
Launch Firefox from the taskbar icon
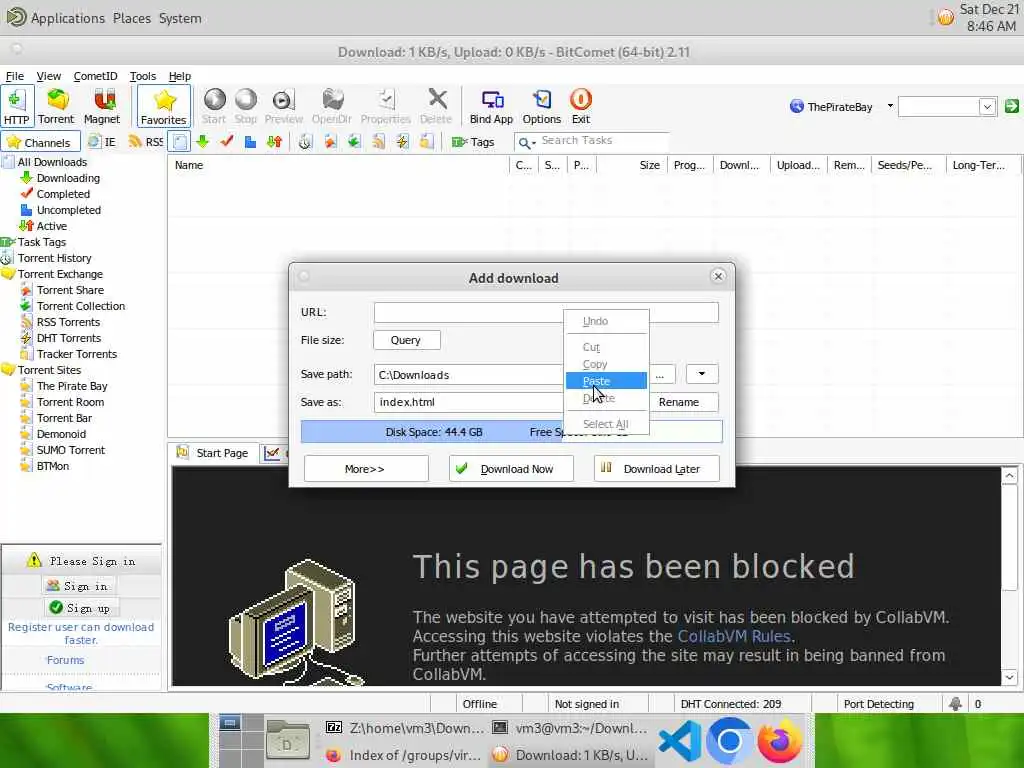pos(779,741)
